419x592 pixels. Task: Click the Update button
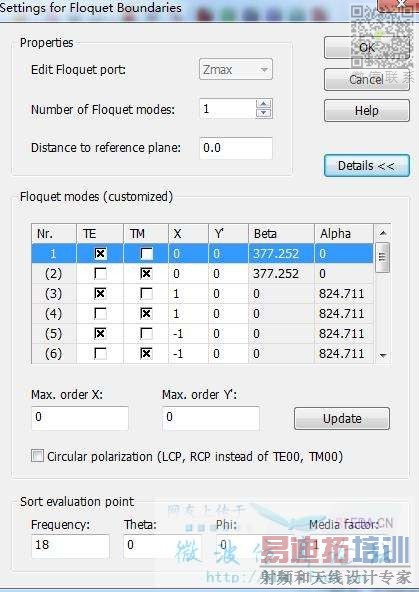[342, 418]
